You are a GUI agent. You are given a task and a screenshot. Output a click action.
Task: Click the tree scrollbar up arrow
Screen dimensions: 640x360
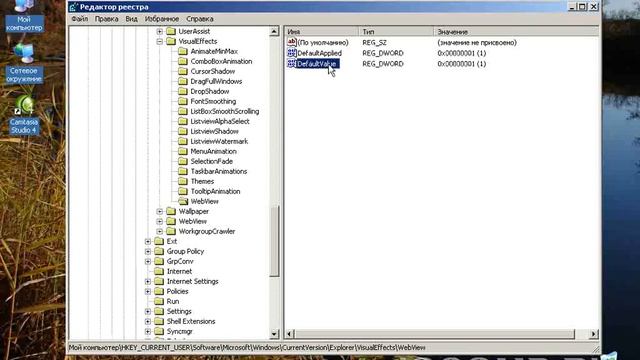(x=275, y=31)
